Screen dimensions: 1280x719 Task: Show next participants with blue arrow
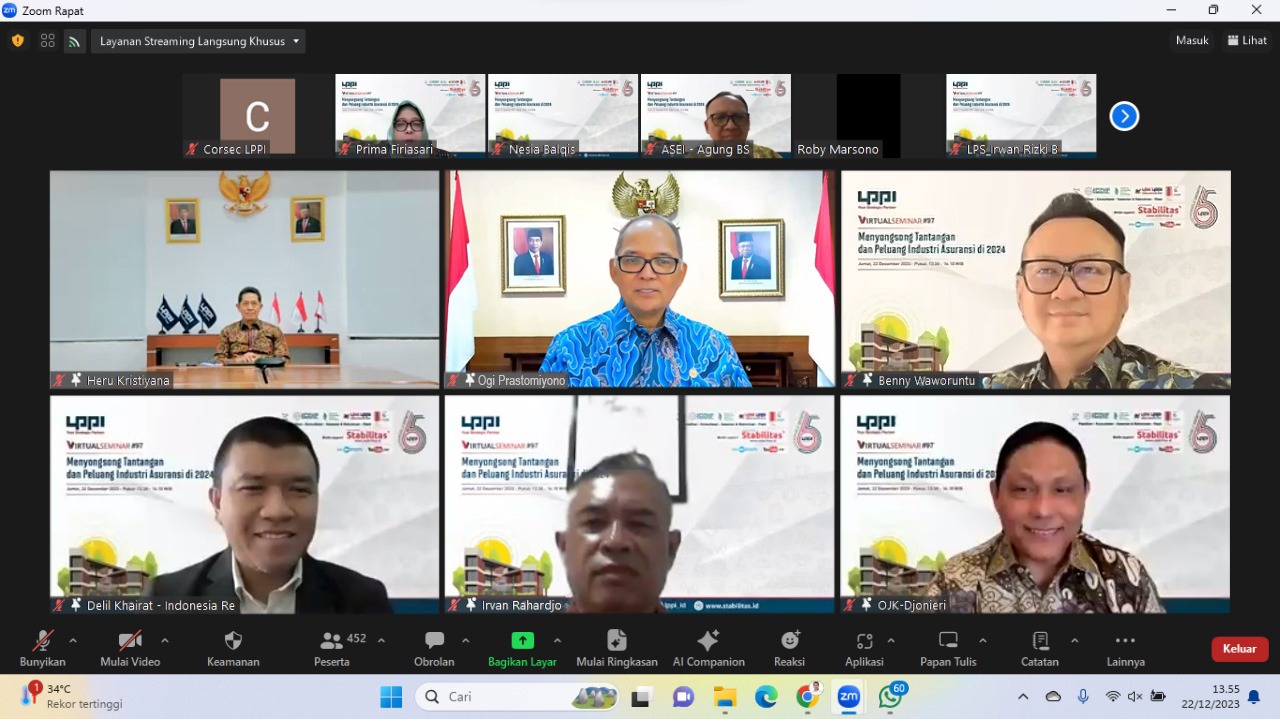tap(1124, 116)
